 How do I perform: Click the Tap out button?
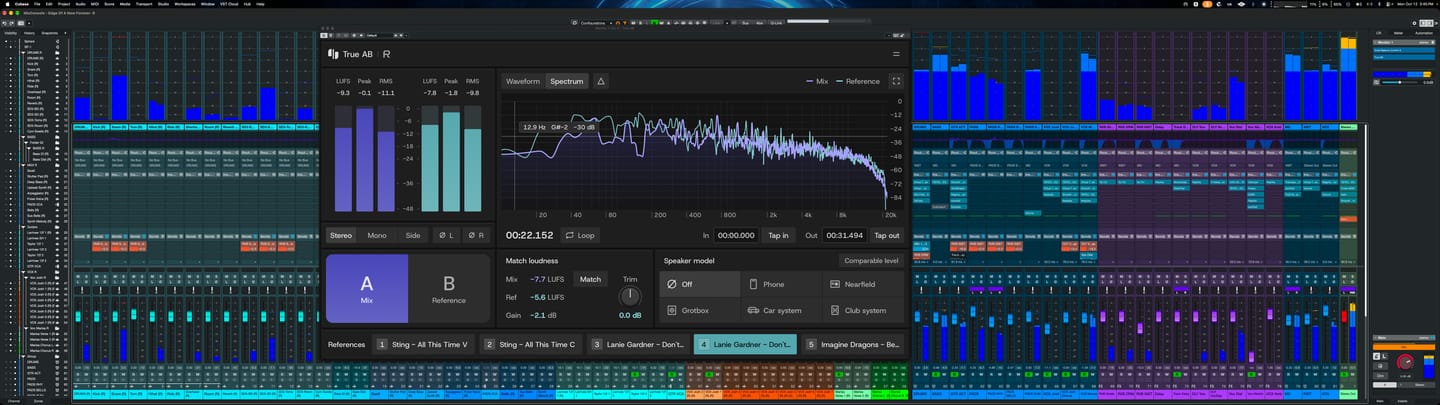click(x=887, y=235)
